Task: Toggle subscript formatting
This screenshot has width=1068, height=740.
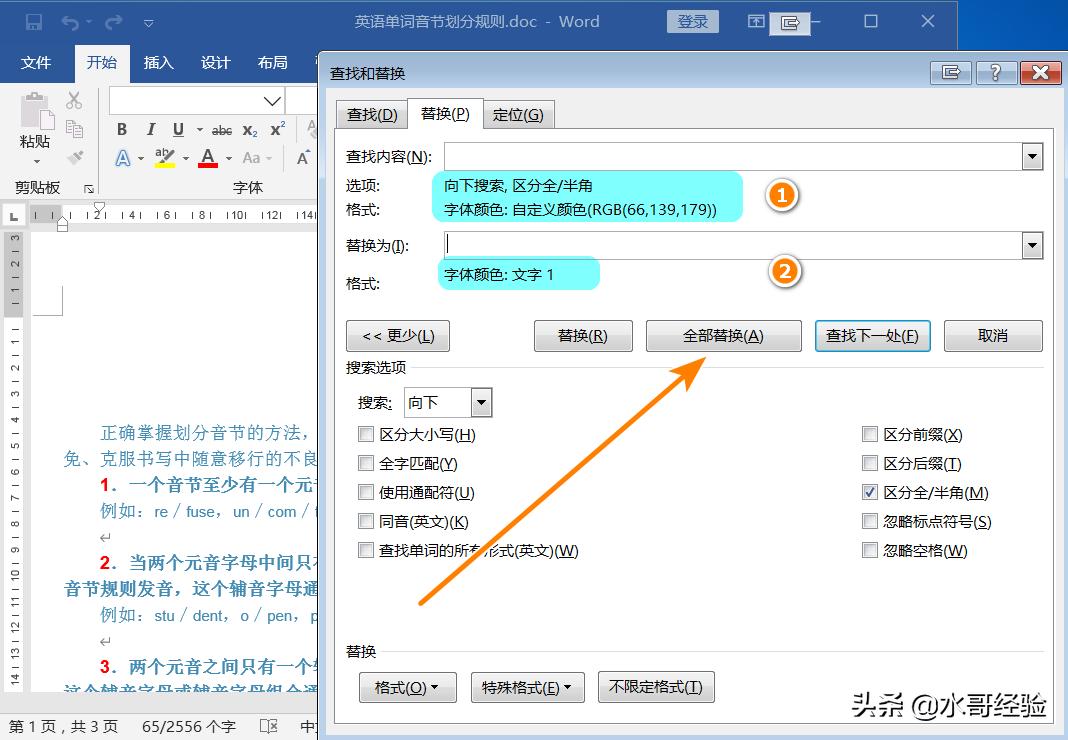Action: coord(250,129)
